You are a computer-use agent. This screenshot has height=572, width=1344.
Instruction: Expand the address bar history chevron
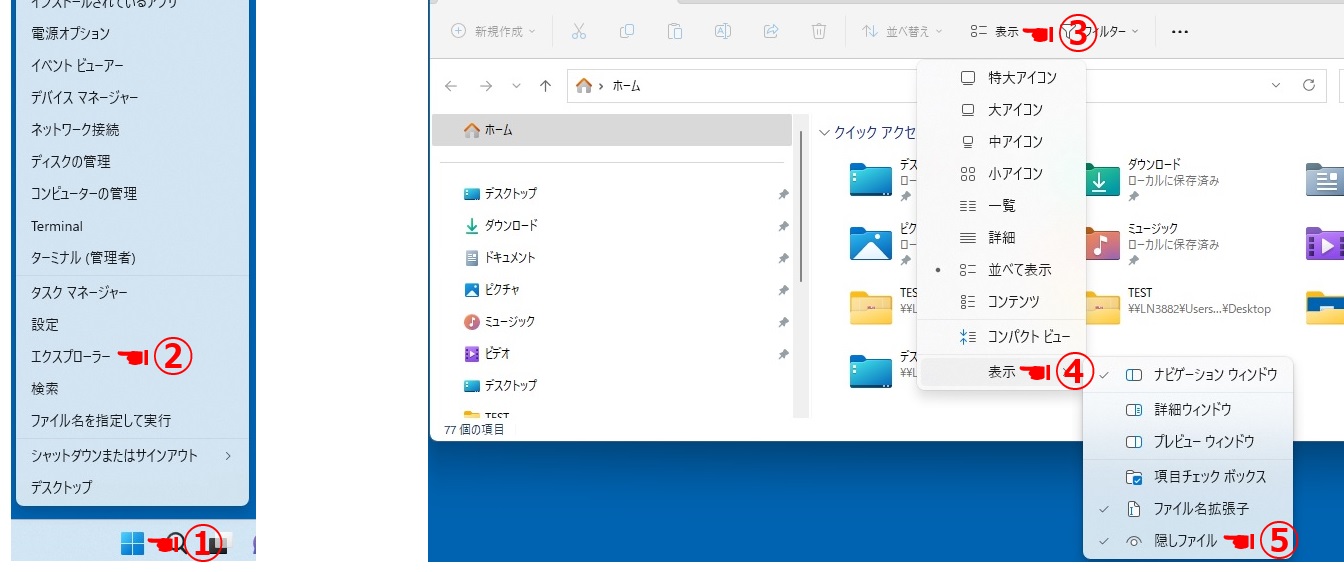(1277, 86)
